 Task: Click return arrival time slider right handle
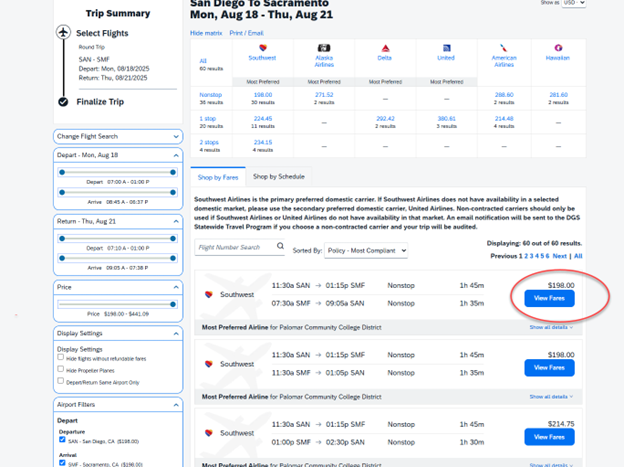[173, 258]
